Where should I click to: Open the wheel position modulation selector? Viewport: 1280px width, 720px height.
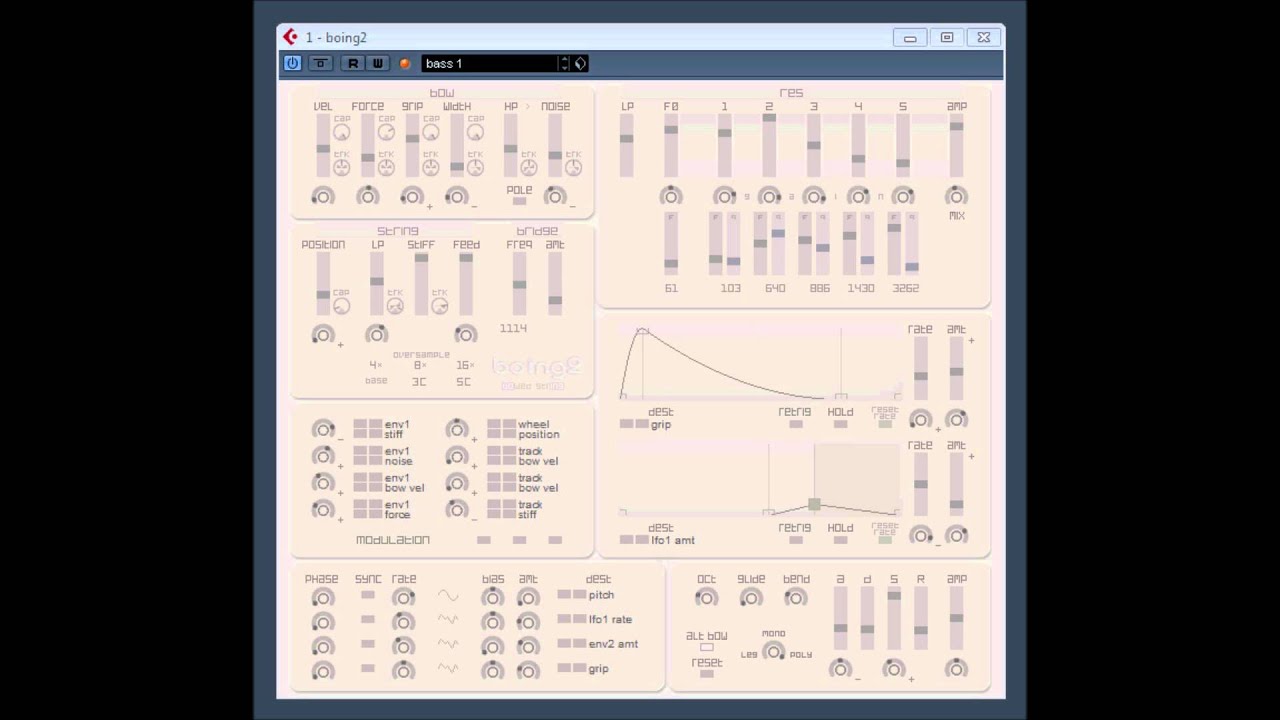[x=523, y=429]
